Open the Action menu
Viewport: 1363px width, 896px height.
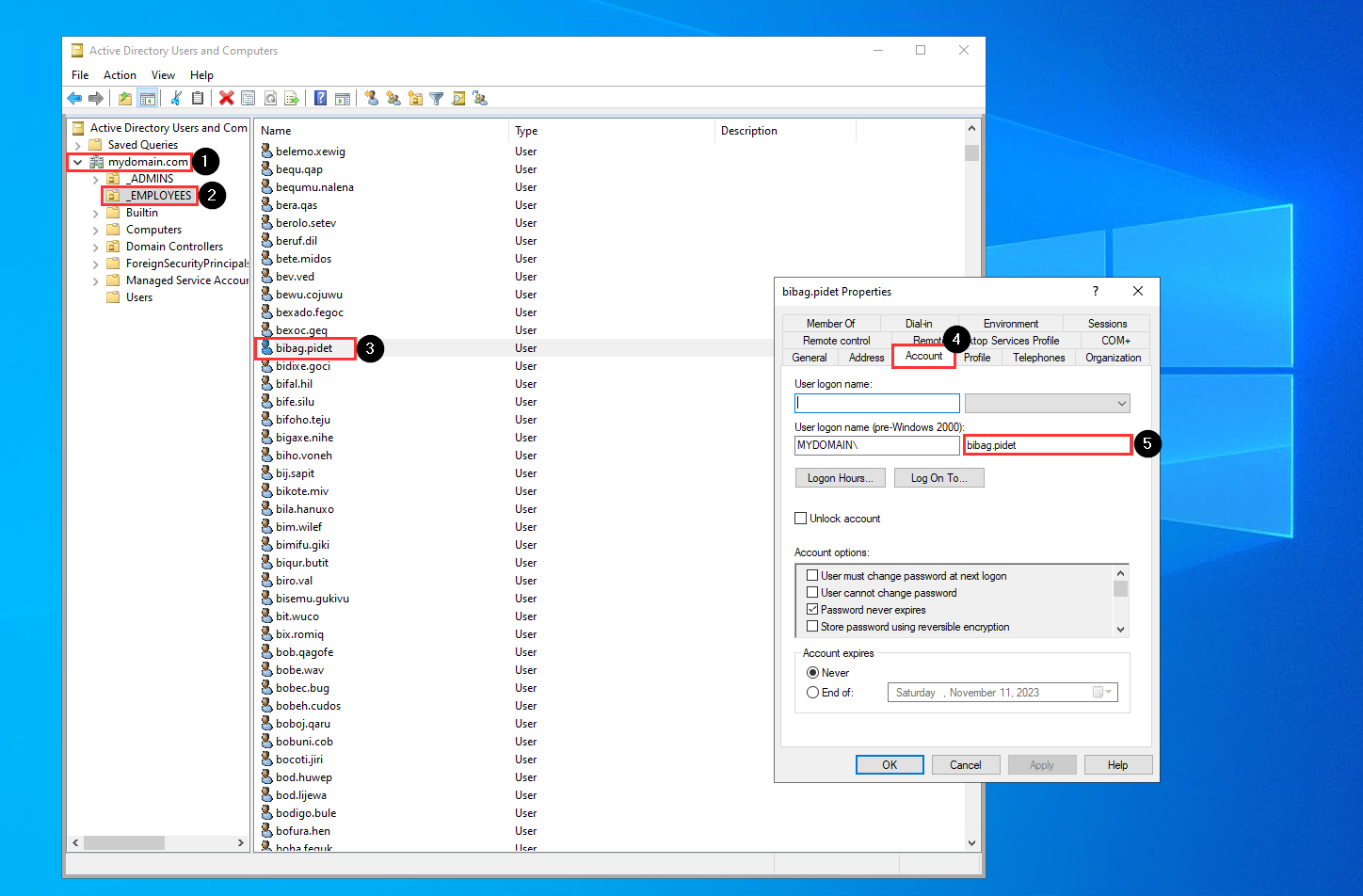(120, 75)
